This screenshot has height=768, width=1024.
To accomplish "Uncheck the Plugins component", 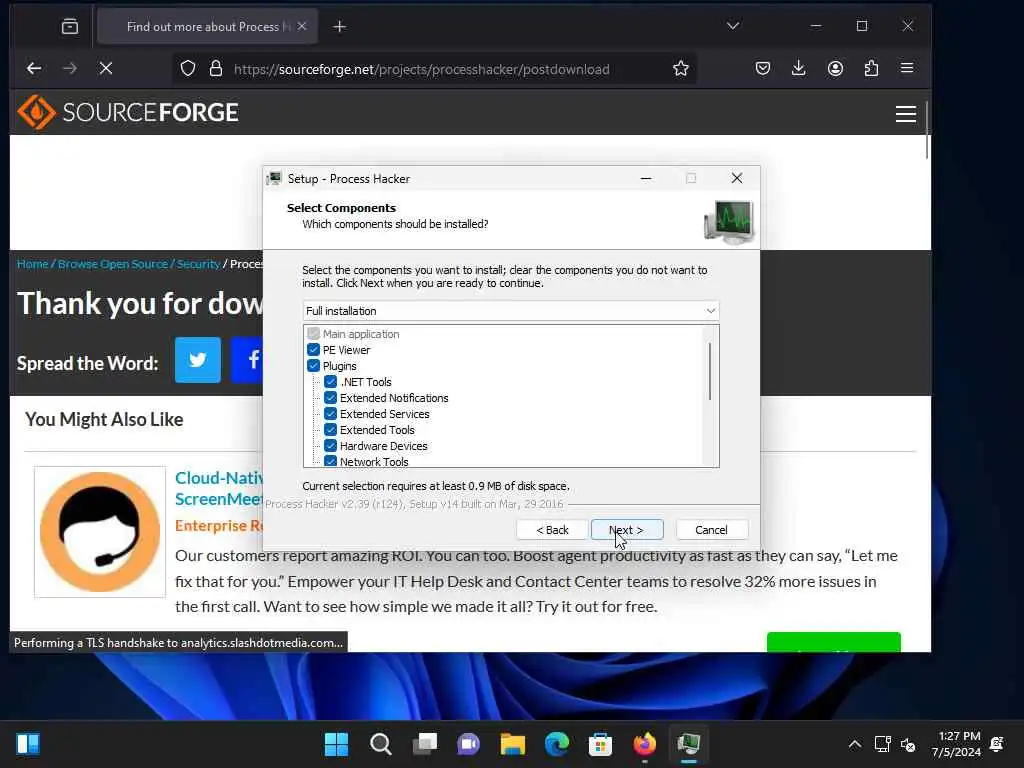I will point(313,366).
